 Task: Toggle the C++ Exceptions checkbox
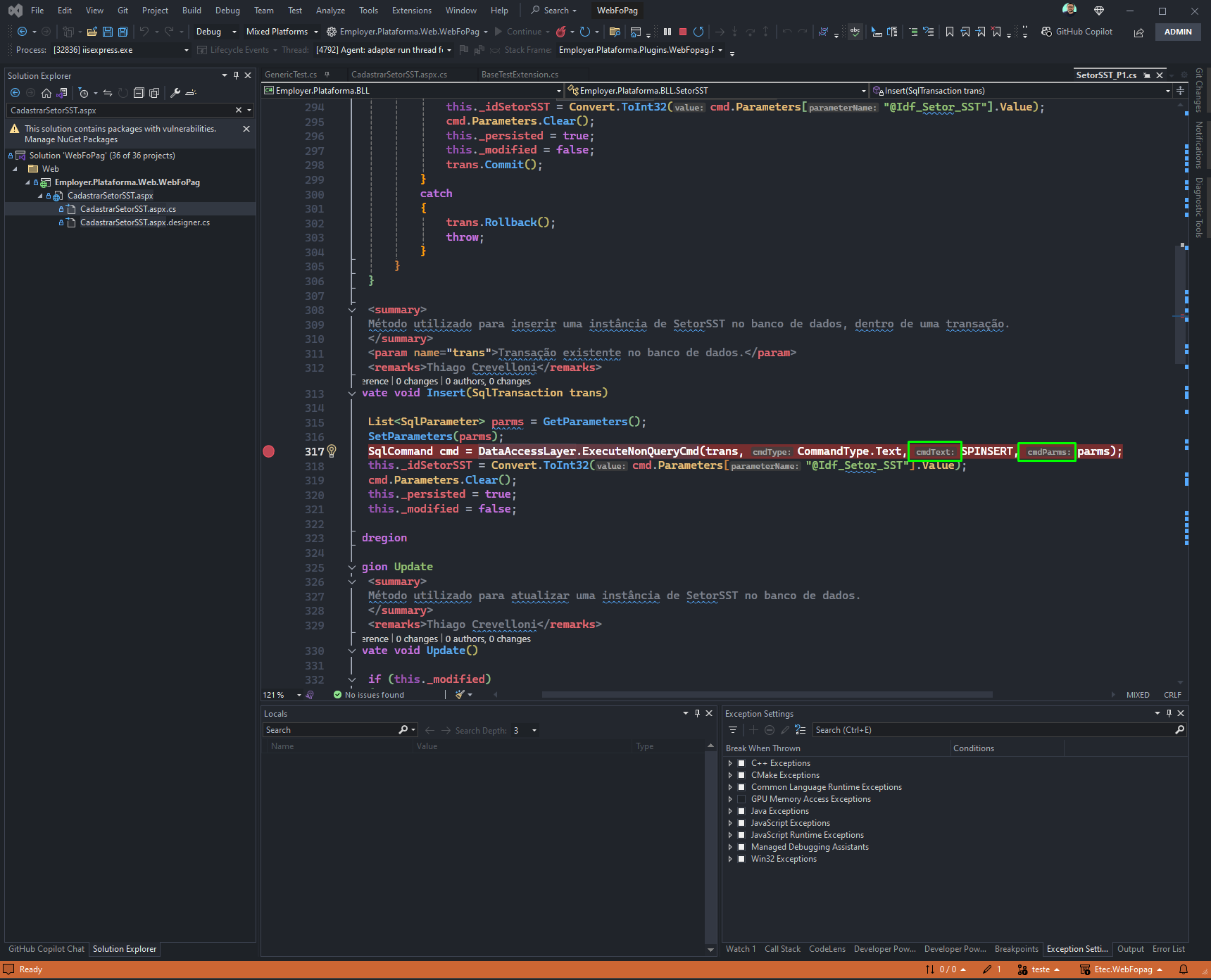(741, 763)
